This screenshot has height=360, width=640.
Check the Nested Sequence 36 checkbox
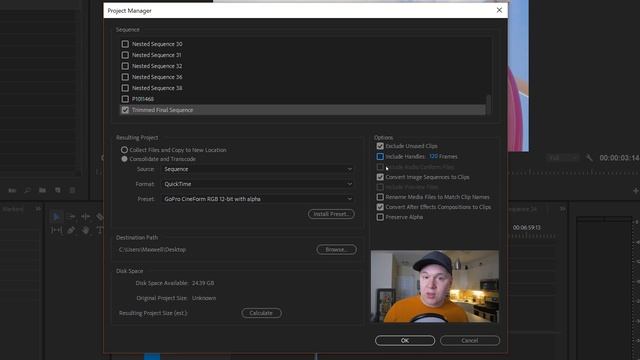[x=125, y=77]
